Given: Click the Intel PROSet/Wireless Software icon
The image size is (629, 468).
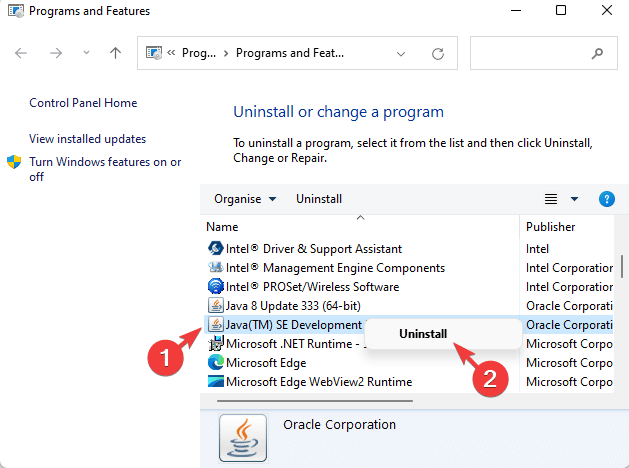Looking at the screenshot, I should [215, 286].
